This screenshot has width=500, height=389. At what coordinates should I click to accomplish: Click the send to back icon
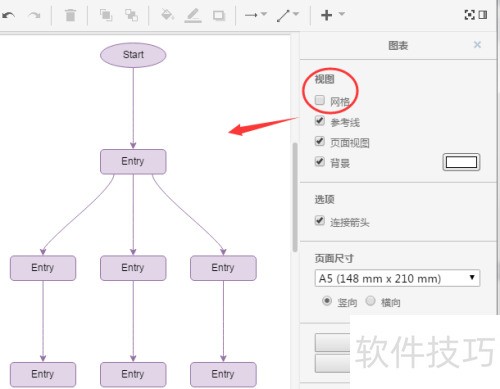click(x=131, y=15)
